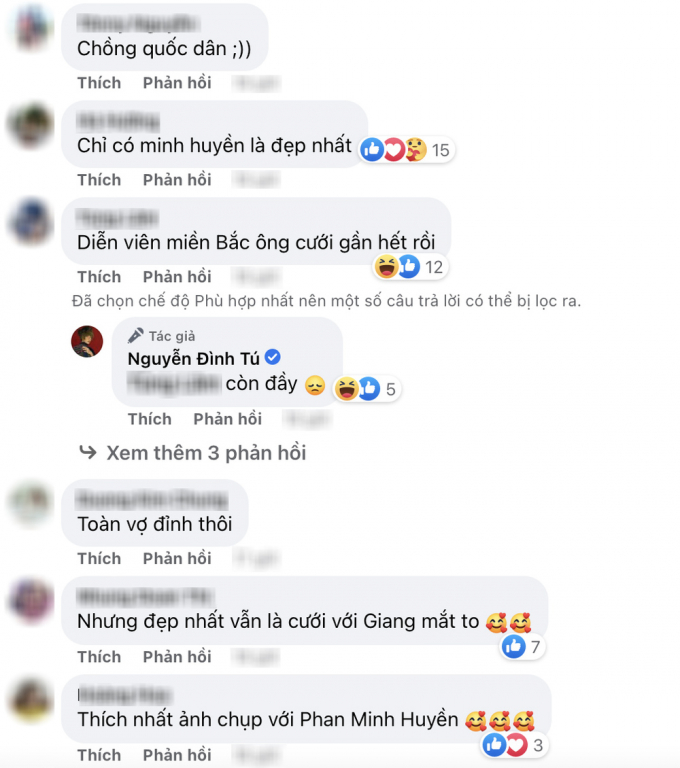Open the Nguyễn Đình Tú profile name link
680x768 pixels.
pos(194,359)
